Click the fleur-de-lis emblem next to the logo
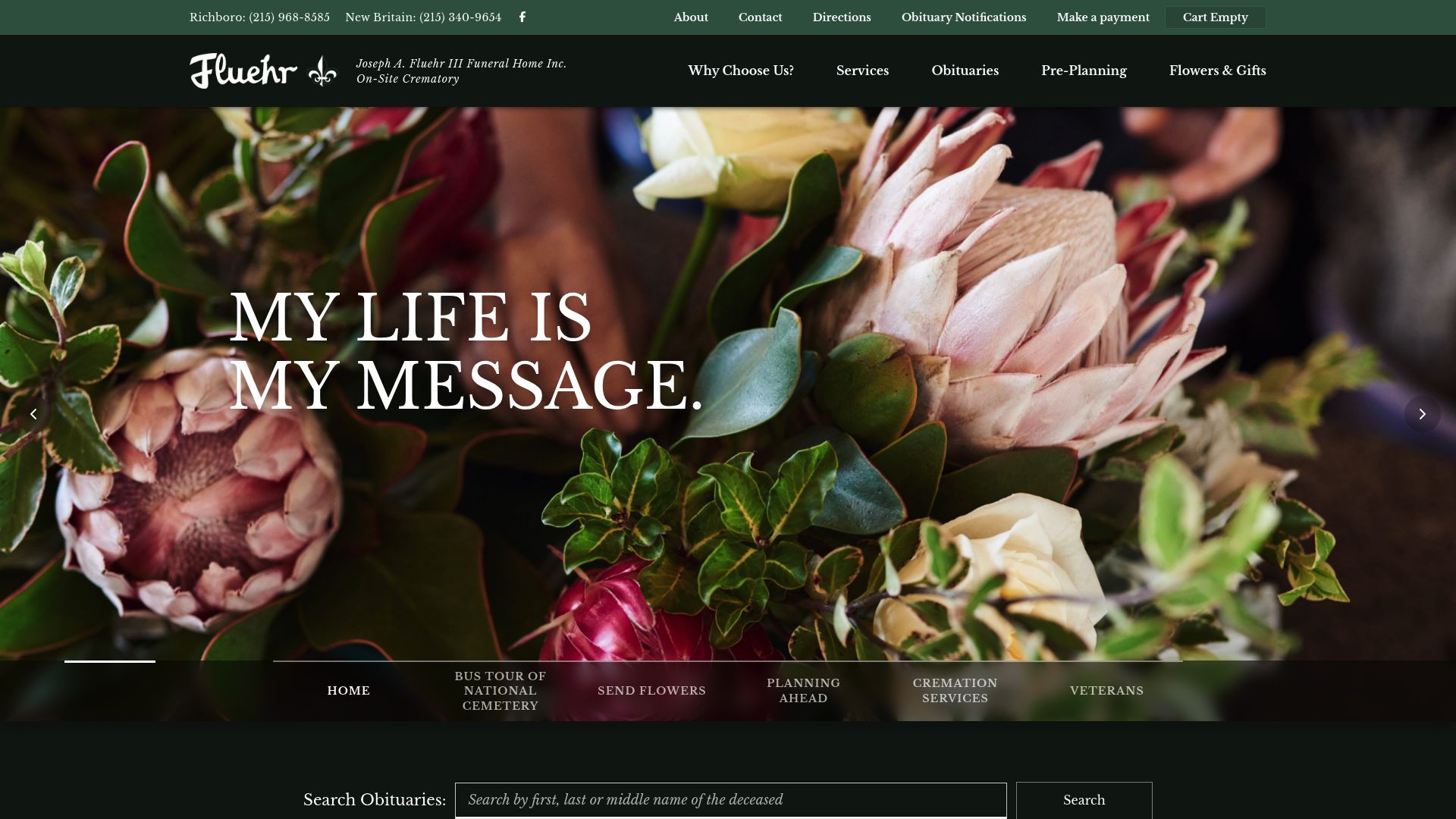Viewport: 1456px width, 819px height. 324,70
